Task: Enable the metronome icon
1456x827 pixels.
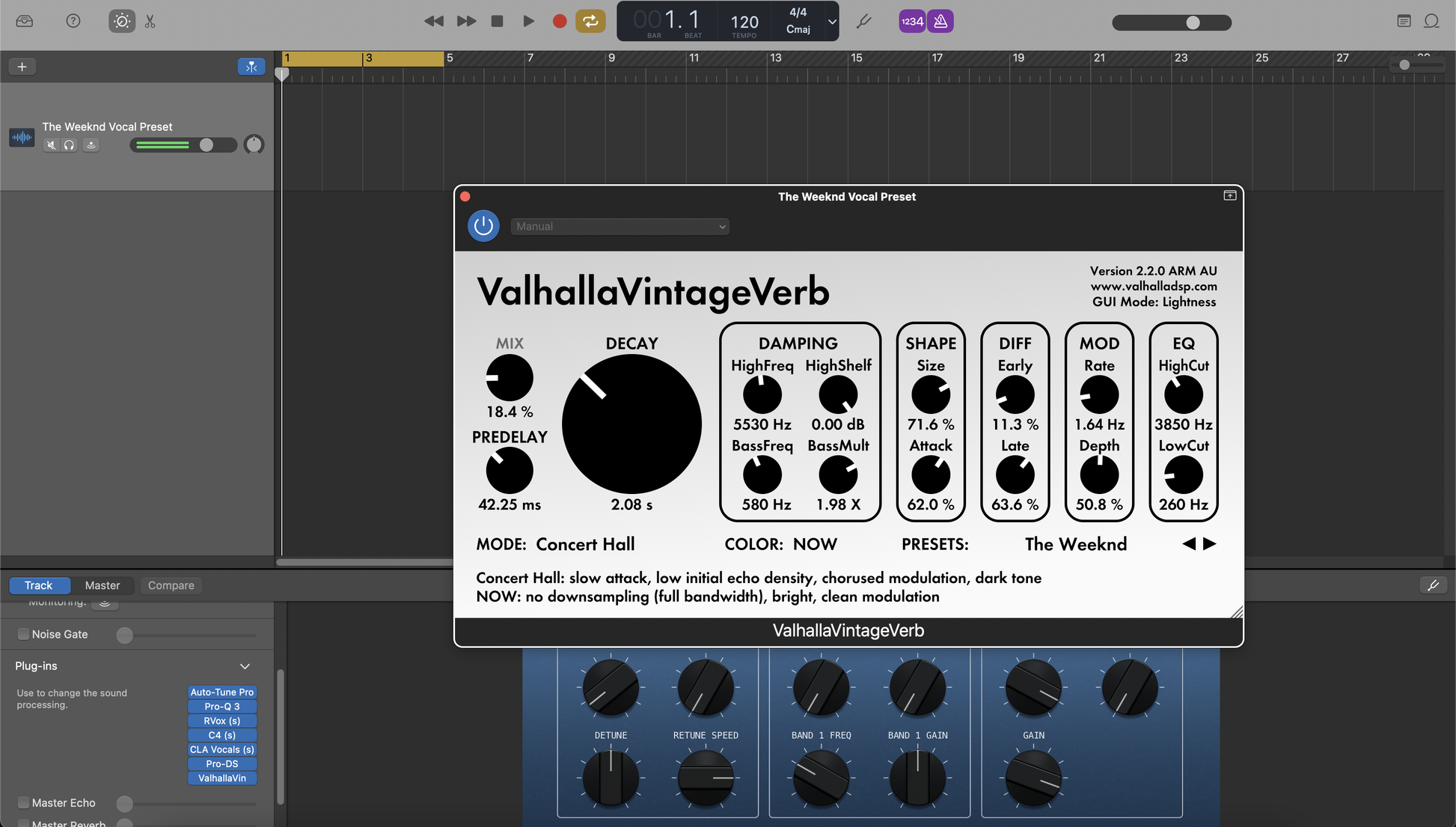Action: point(940,21)
